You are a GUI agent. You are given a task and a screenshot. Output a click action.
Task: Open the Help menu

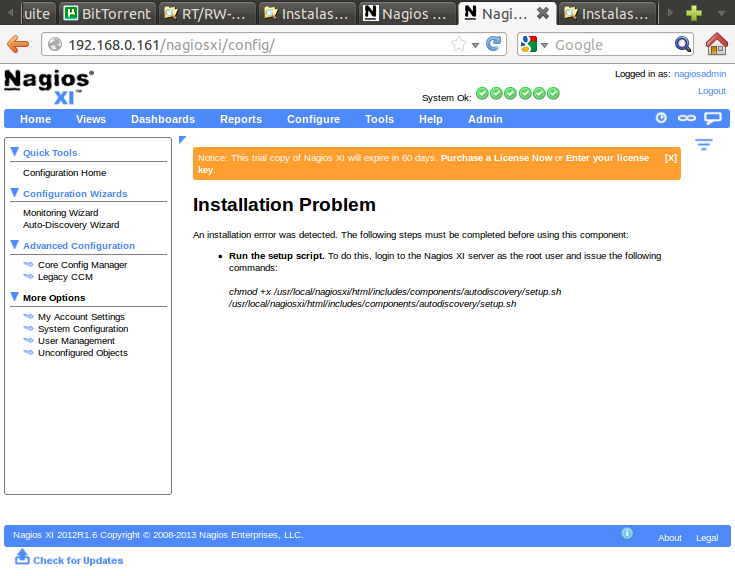point(430,119)
